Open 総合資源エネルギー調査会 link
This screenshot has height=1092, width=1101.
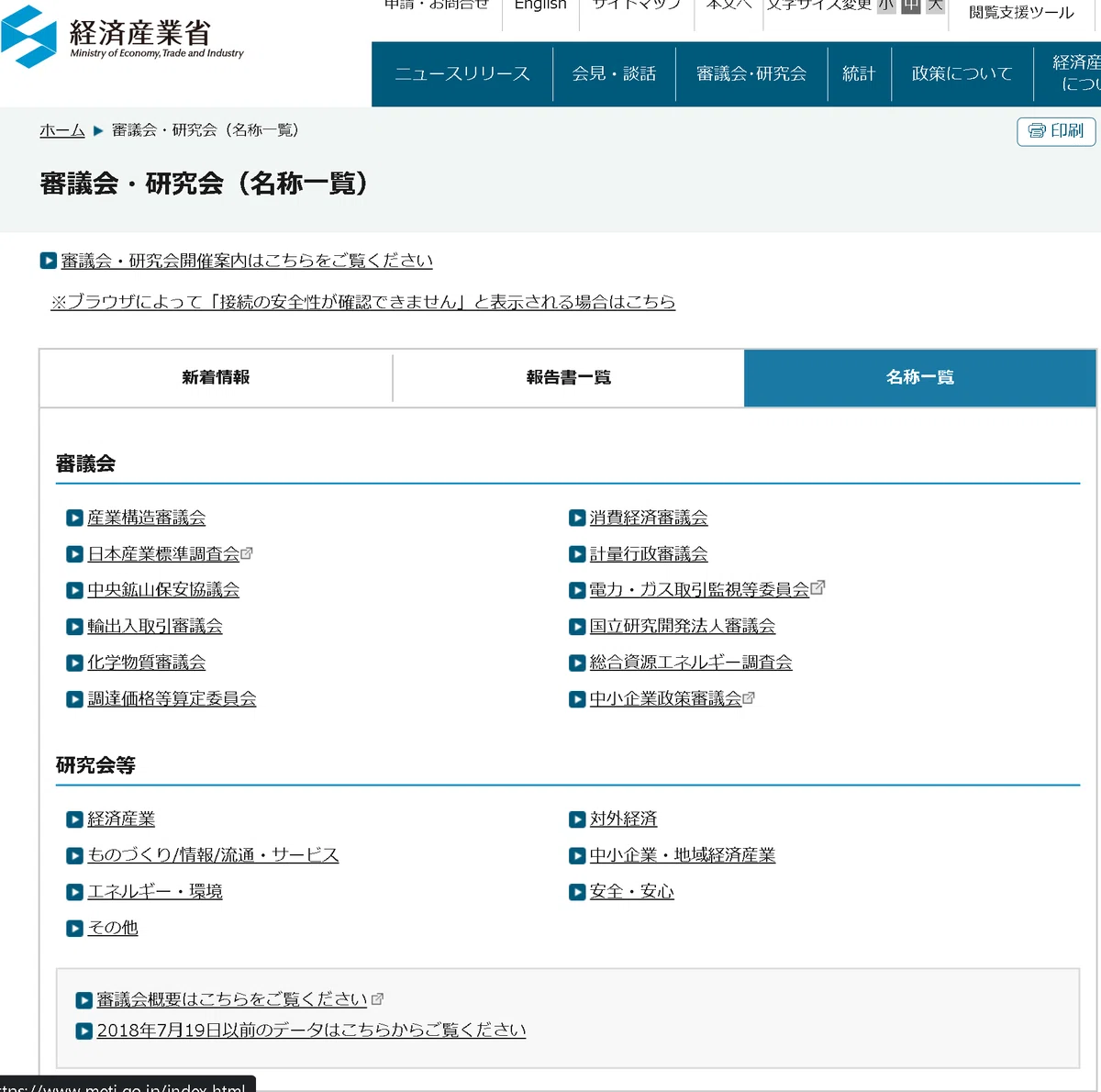[691, 663]
